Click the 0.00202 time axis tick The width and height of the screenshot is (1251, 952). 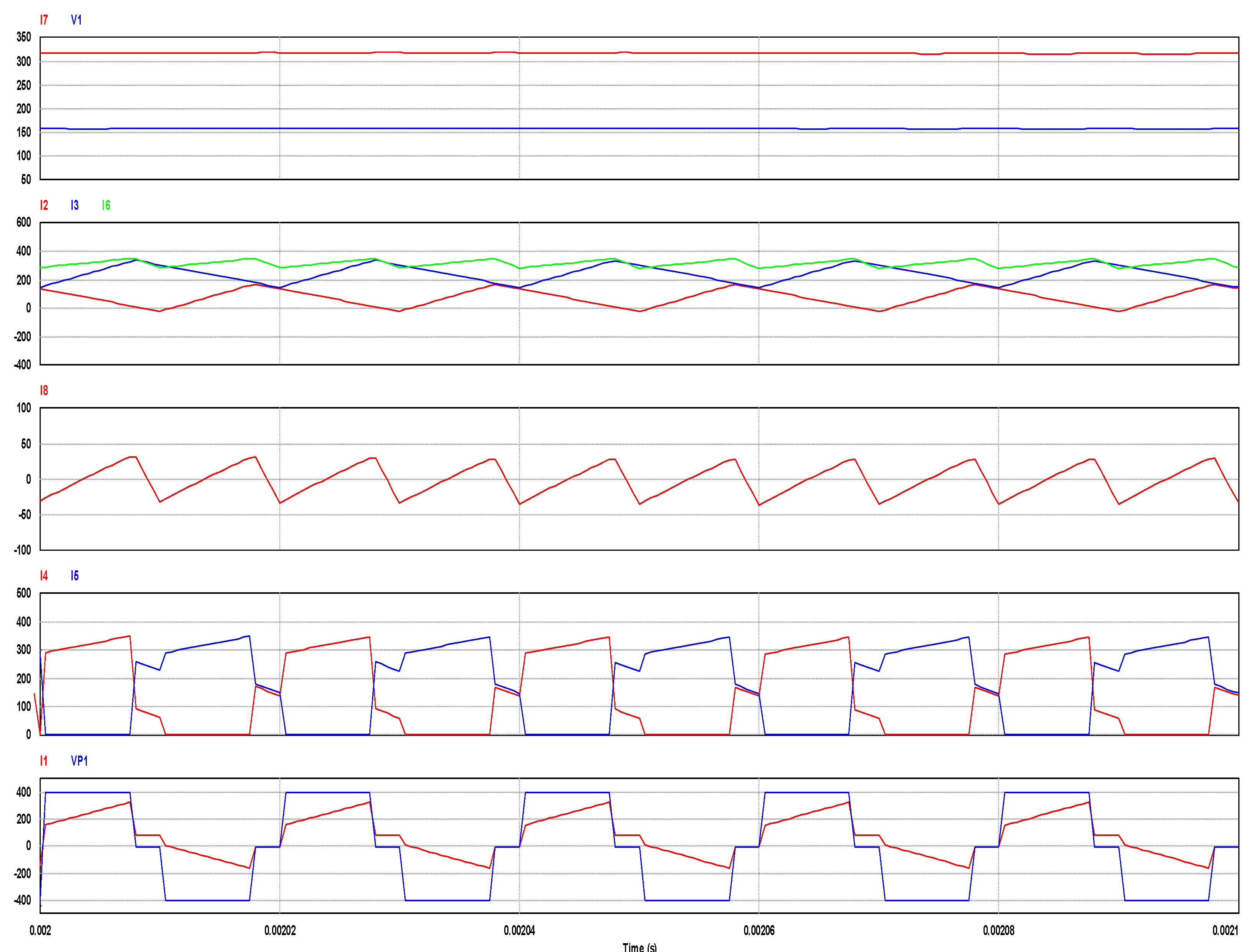pos(280,930)
